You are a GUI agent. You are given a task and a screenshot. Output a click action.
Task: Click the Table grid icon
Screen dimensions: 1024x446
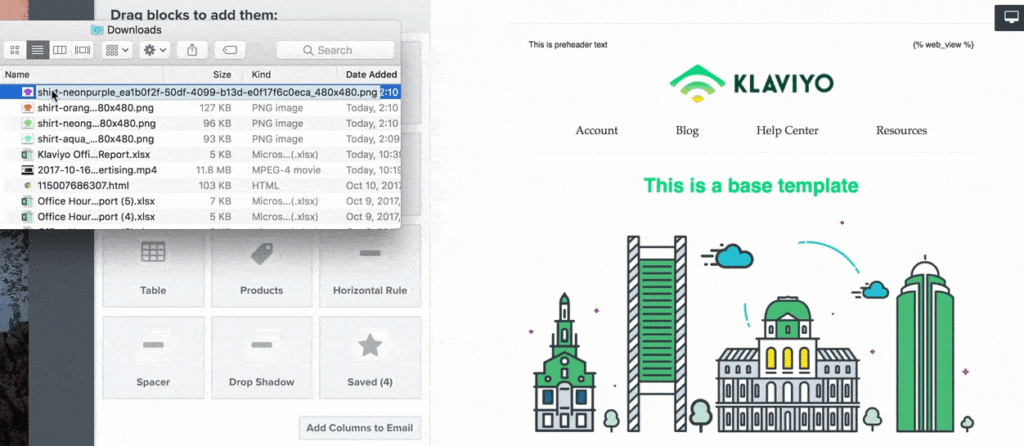point(153,252)
